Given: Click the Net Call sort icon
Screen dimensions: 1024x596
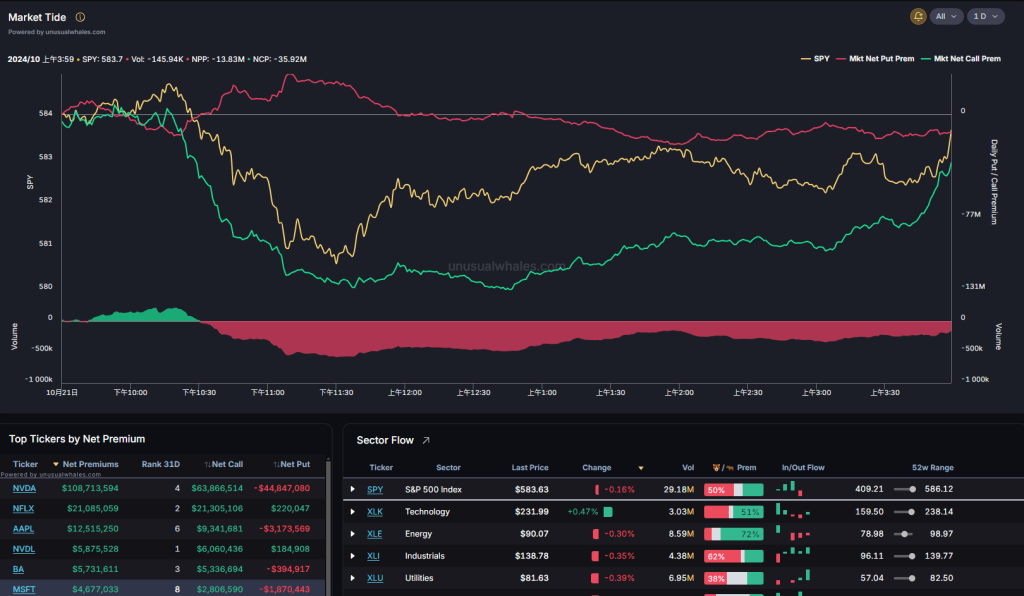Looking at the screenshot, I should click(x=207, y=464).
